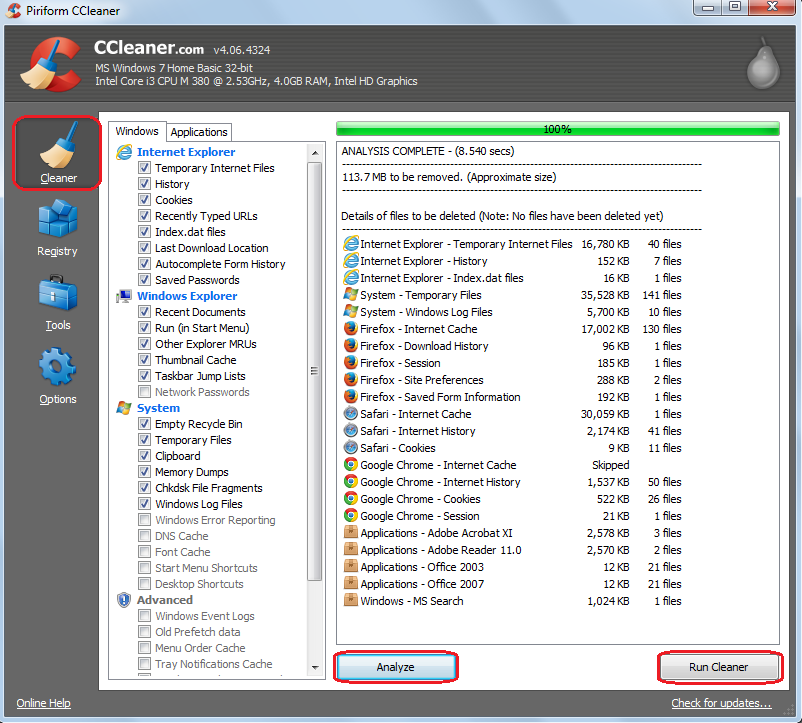
Task: Click icon of System - Windows Log Files result
Action: coord(351,312)
